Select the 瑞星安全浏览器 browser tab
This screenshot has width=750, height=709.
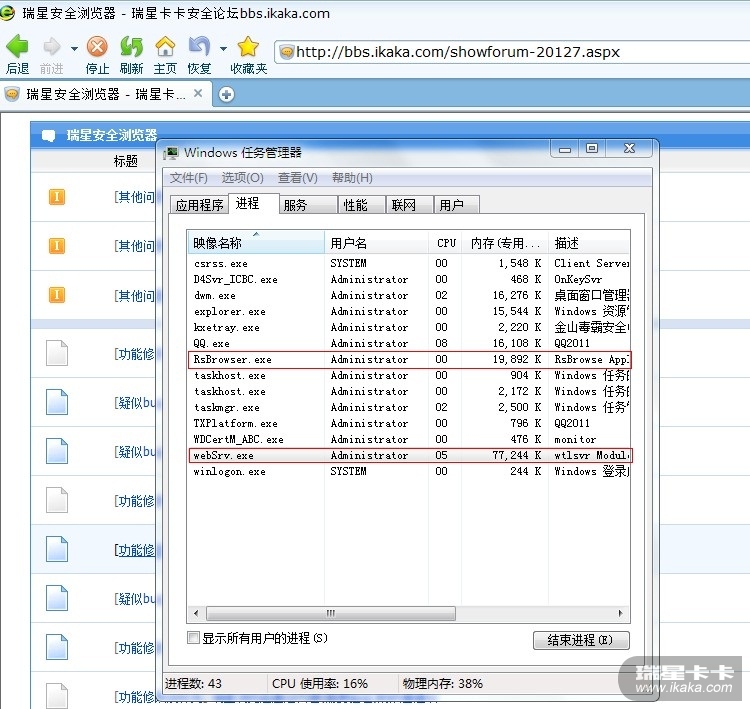[104, 94]
